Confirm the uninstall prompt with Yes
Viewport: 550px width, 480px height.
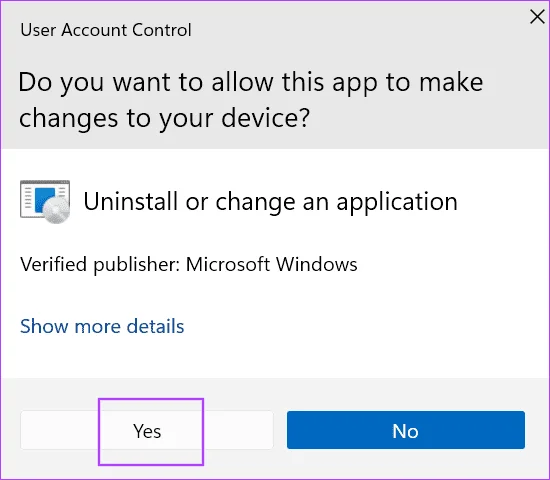click(147, 430)
